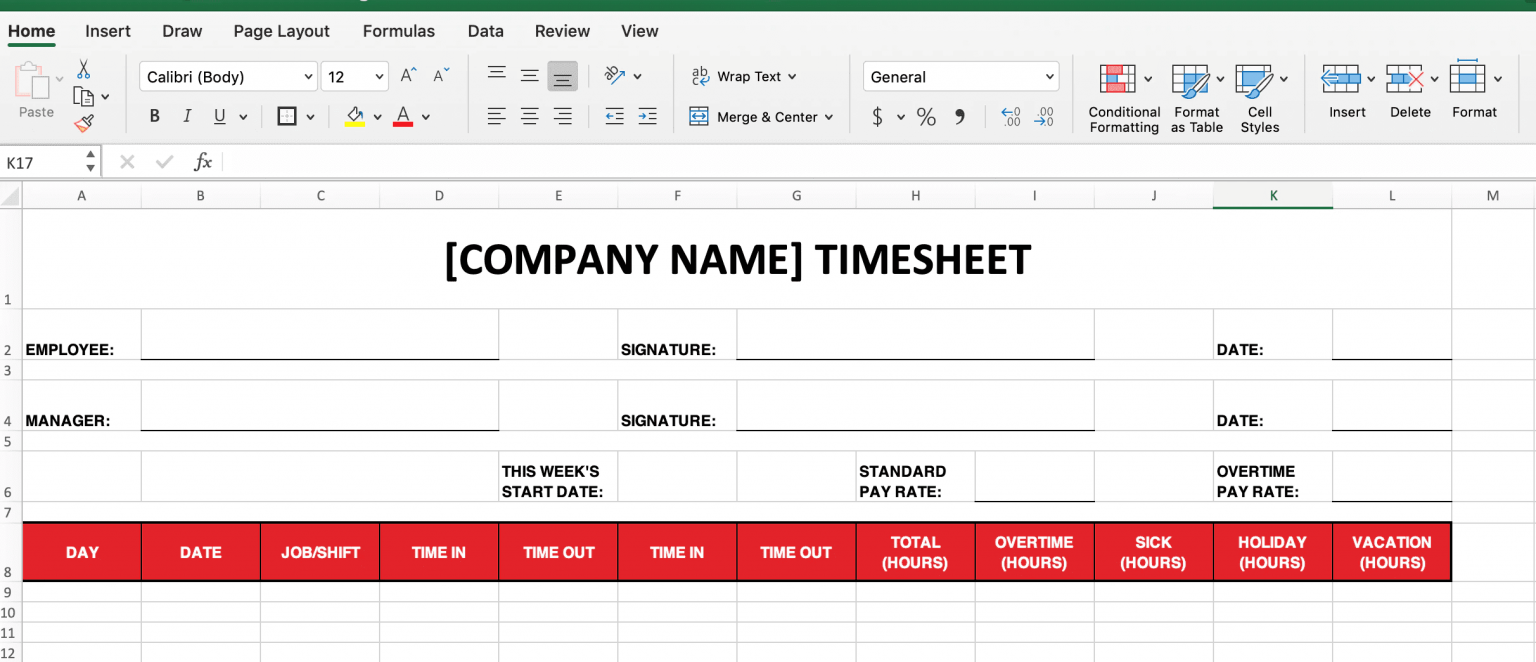Open Conditional Formatting
1536x662 pixels.
click(1124, 99)
